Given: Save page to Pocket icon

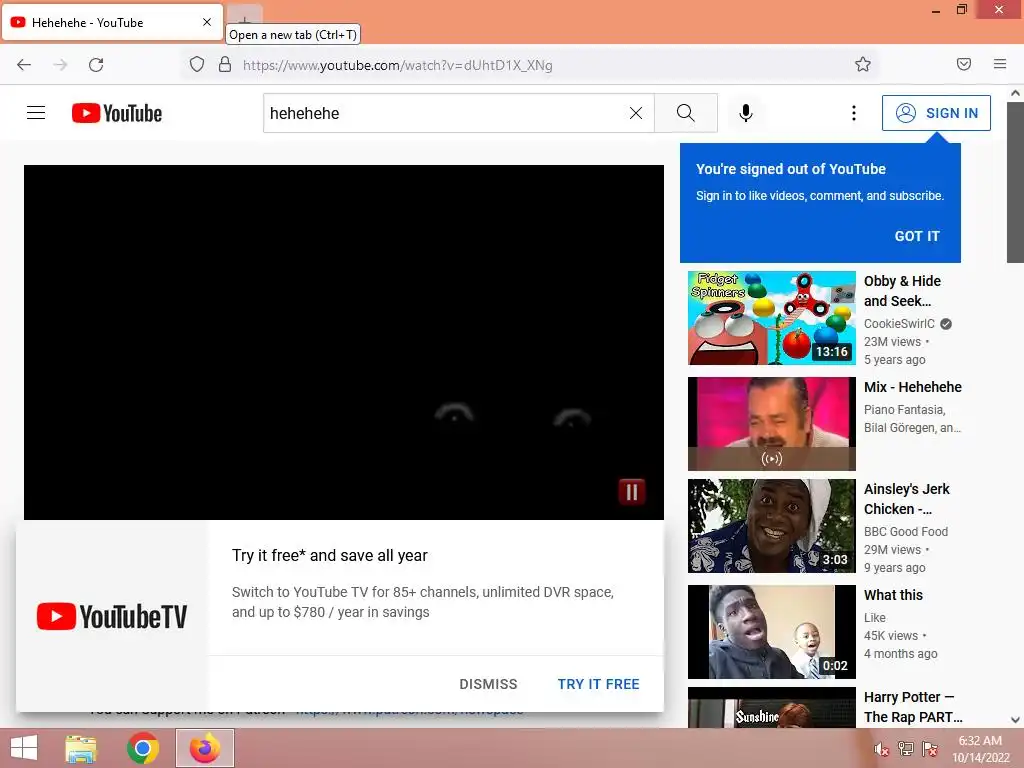Looking at the screenshot, I should coord(964,64).
